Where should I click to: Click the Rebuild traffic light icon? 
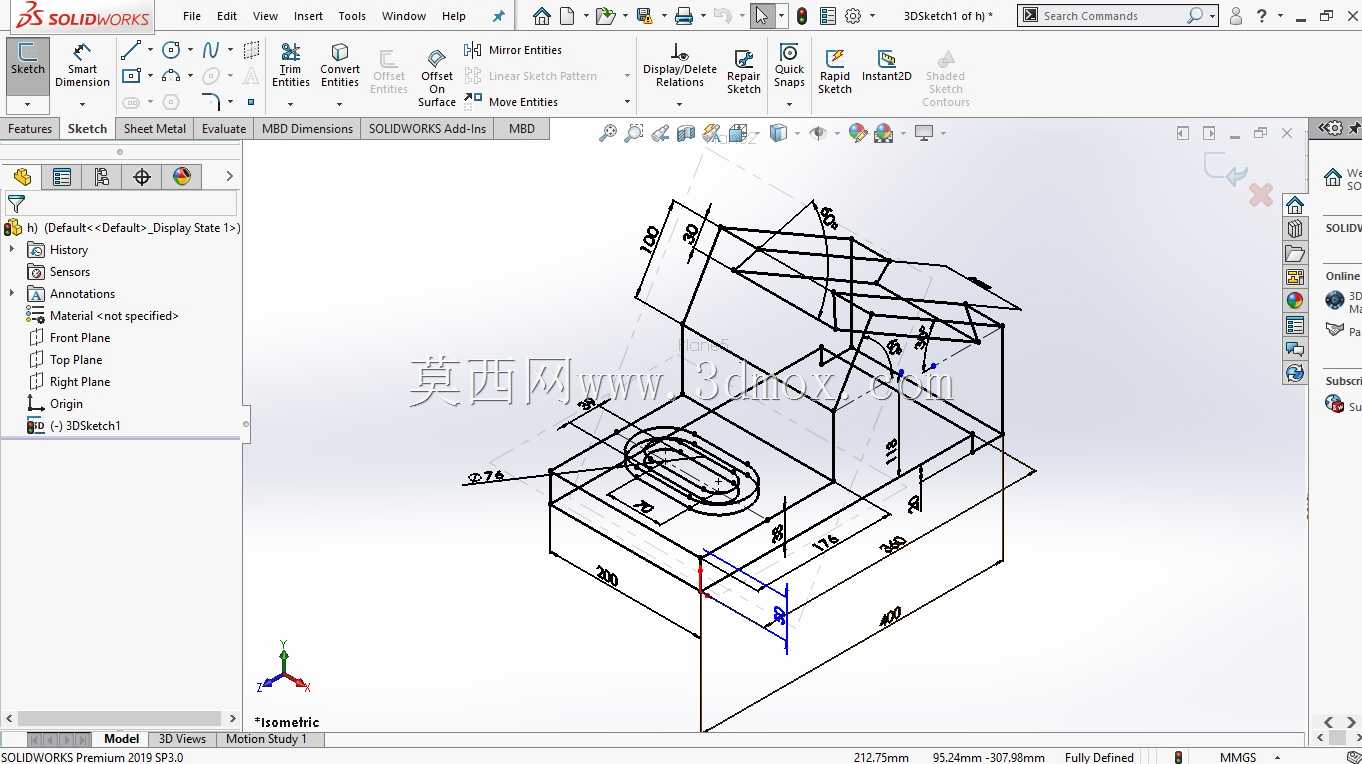[802, 16]
